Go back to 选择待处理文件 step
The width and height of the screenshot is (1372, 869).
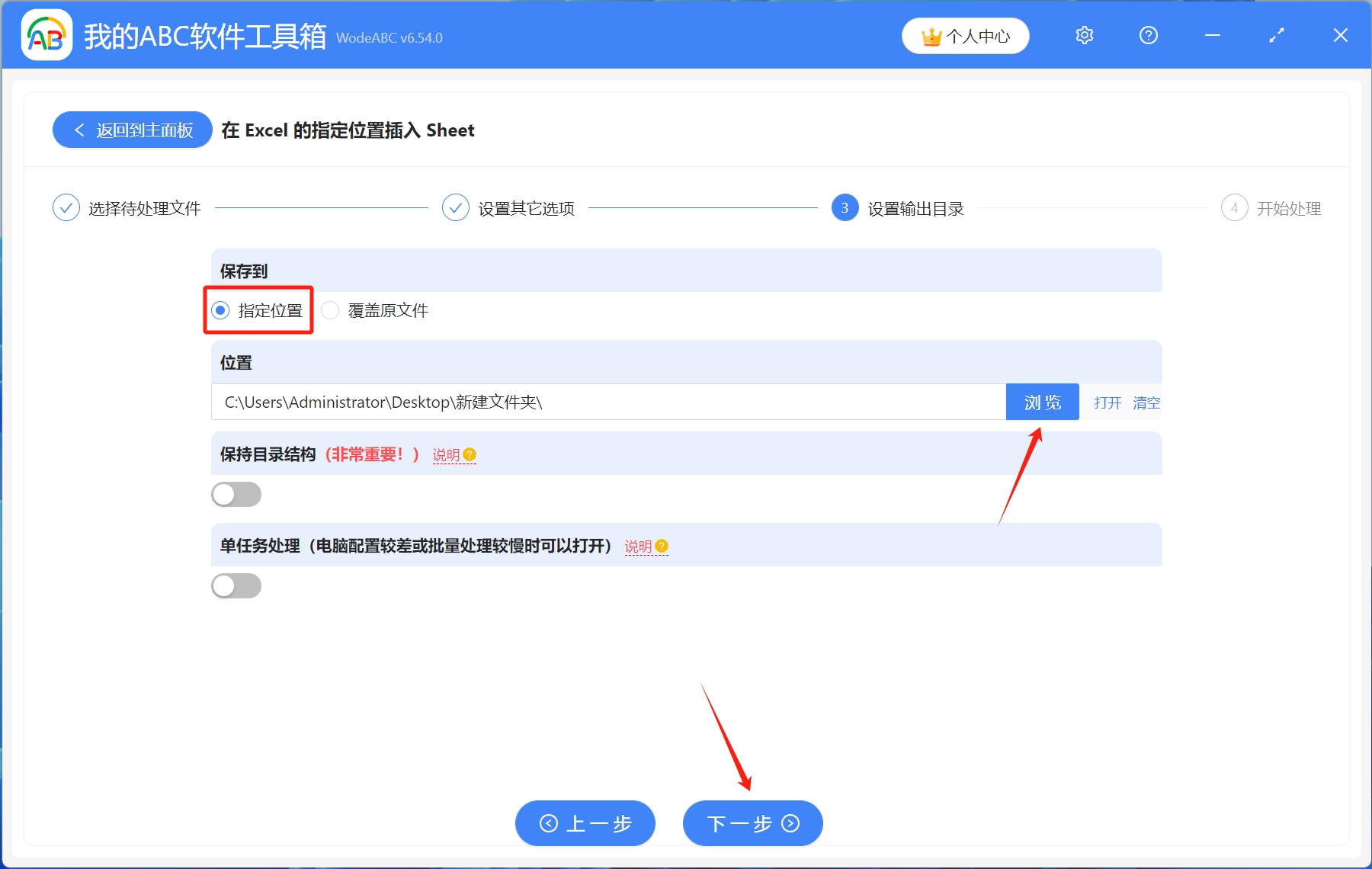(x=66, y=208)
